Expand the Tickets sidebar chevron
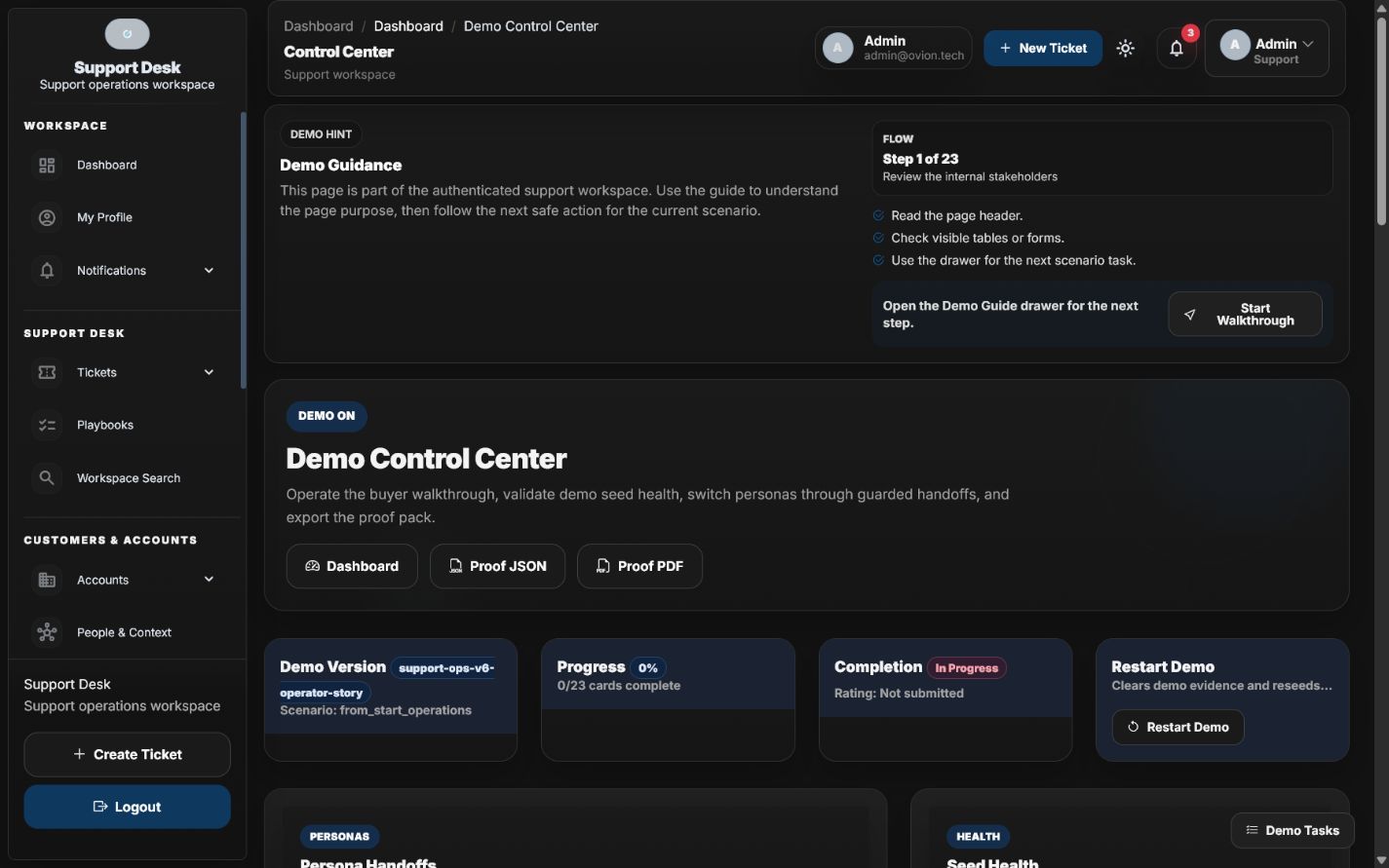Screen dimensions: 1389x868 click(x=209, y=372)
